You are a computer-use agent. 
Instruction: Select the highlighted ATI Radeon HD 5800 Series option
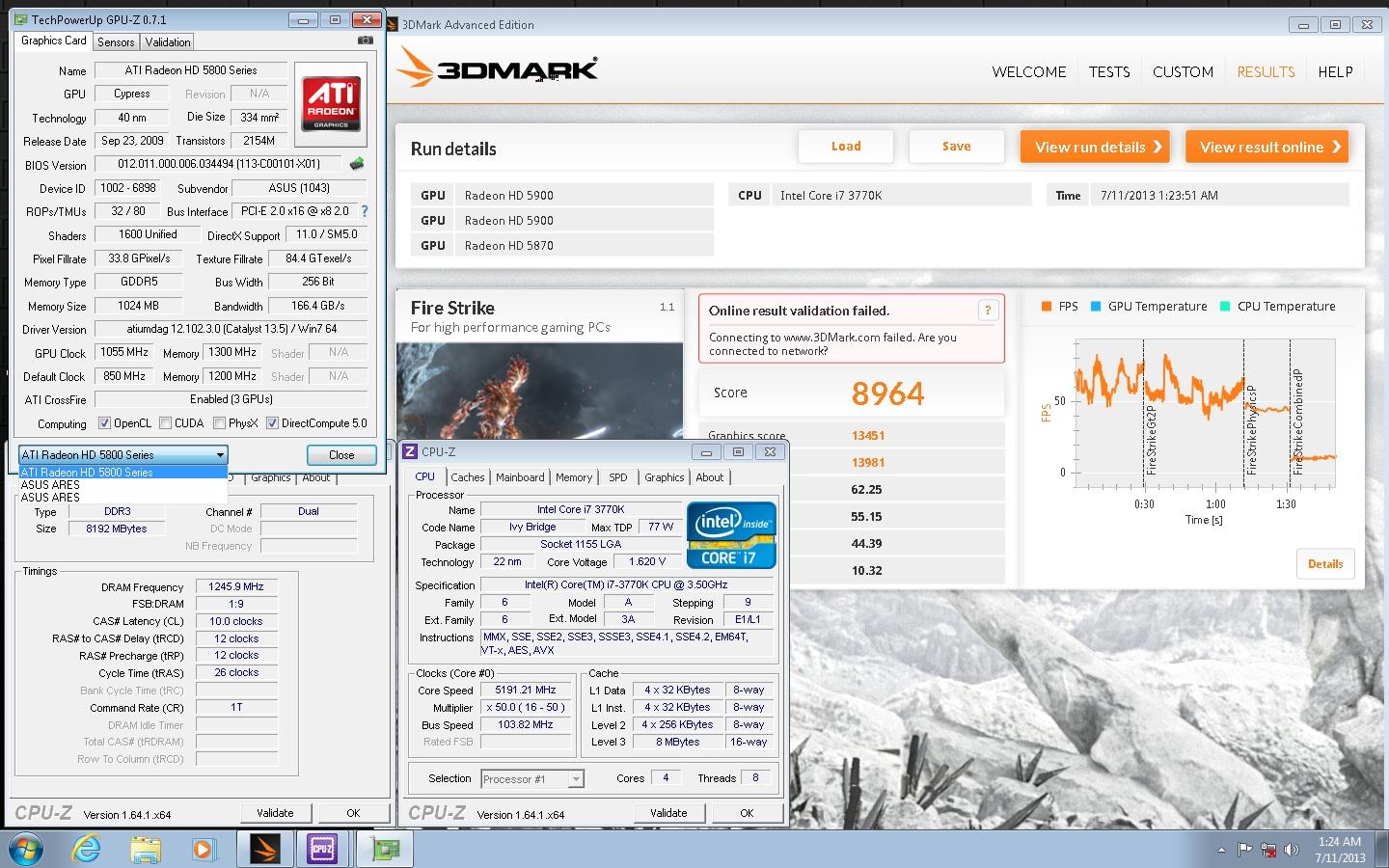[x=123, y=473]
